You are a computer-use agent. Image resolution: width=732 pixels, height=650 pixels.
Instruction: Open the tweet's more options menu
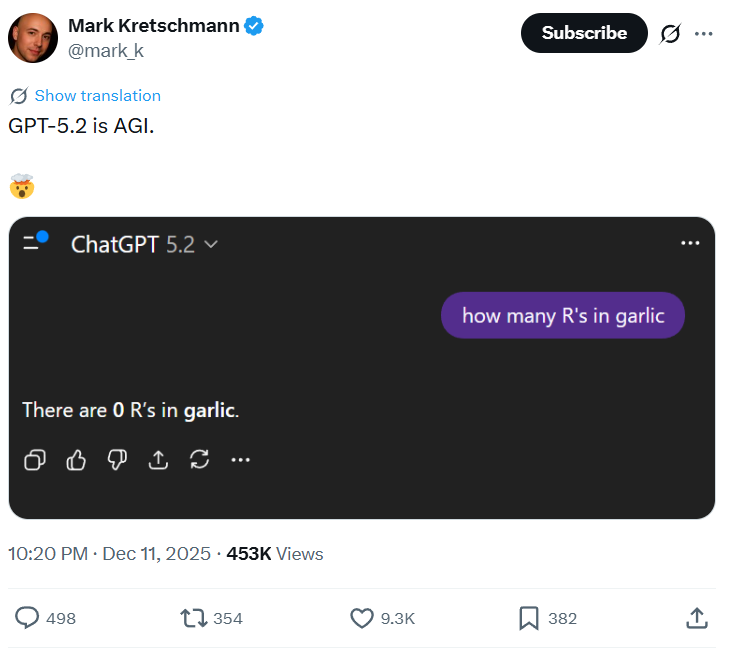pyautogui.click(x=704, y=33)
